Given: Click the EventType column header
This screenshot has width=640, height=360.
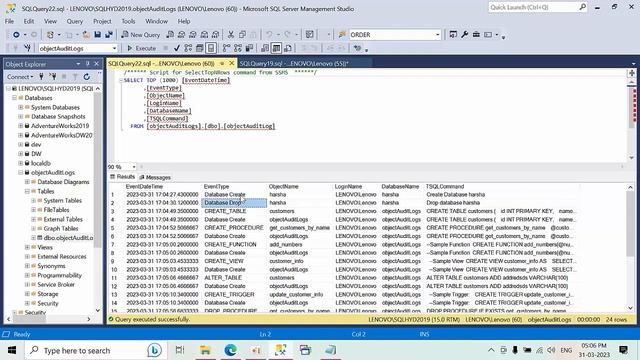Looking at the screenshot, I should click(216, 187).
